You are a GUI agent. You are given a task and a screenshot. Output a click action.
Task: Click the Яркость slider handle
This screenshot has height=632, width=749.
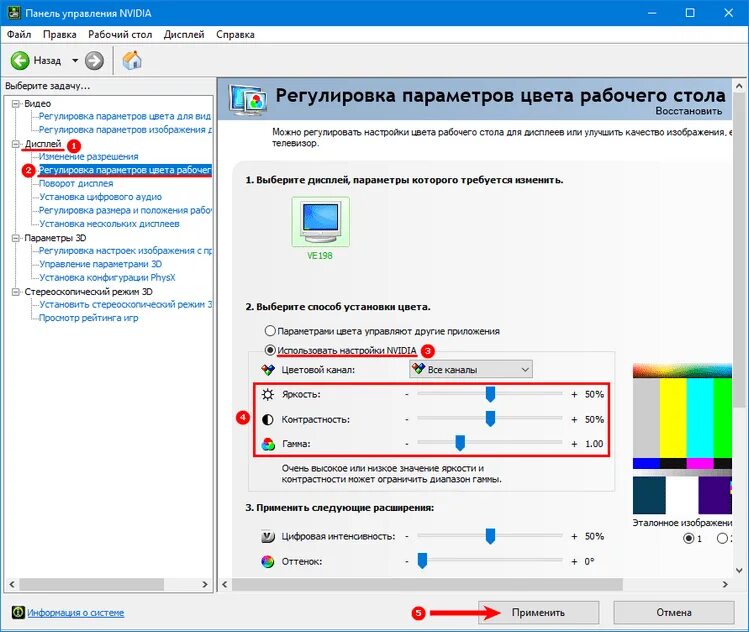pyautogui.click(x=490, y=395)
